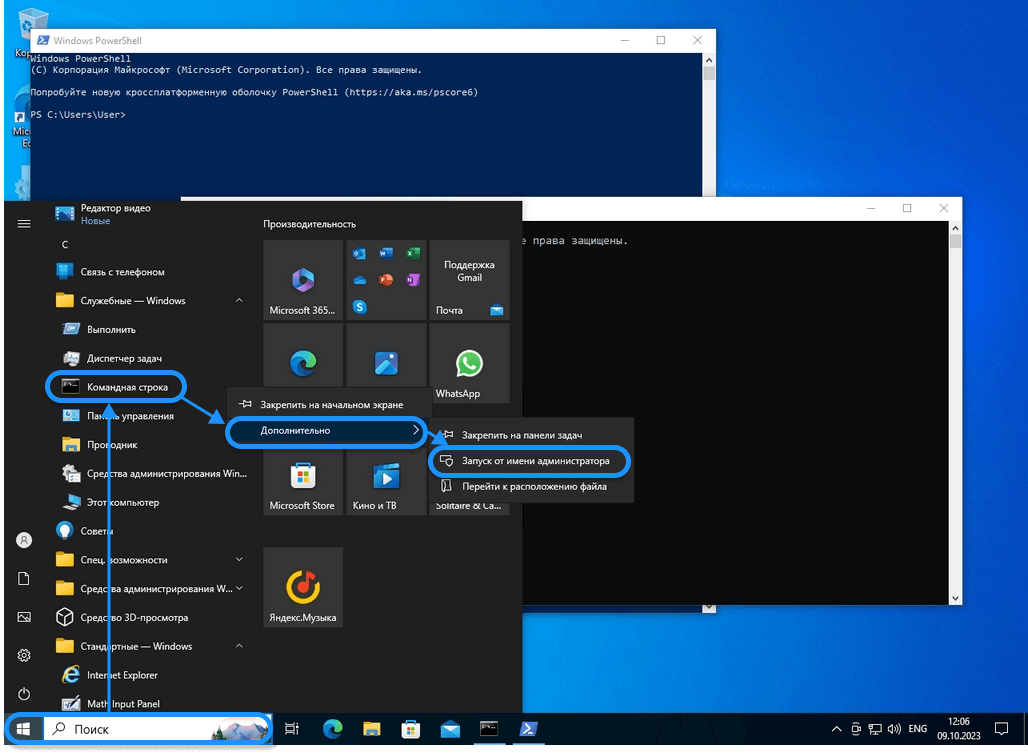Image resolution: width=1028 pixels, height=753 pixels.
Task: Click the Power button in Start sidebar
Action: tap(24, 693)
